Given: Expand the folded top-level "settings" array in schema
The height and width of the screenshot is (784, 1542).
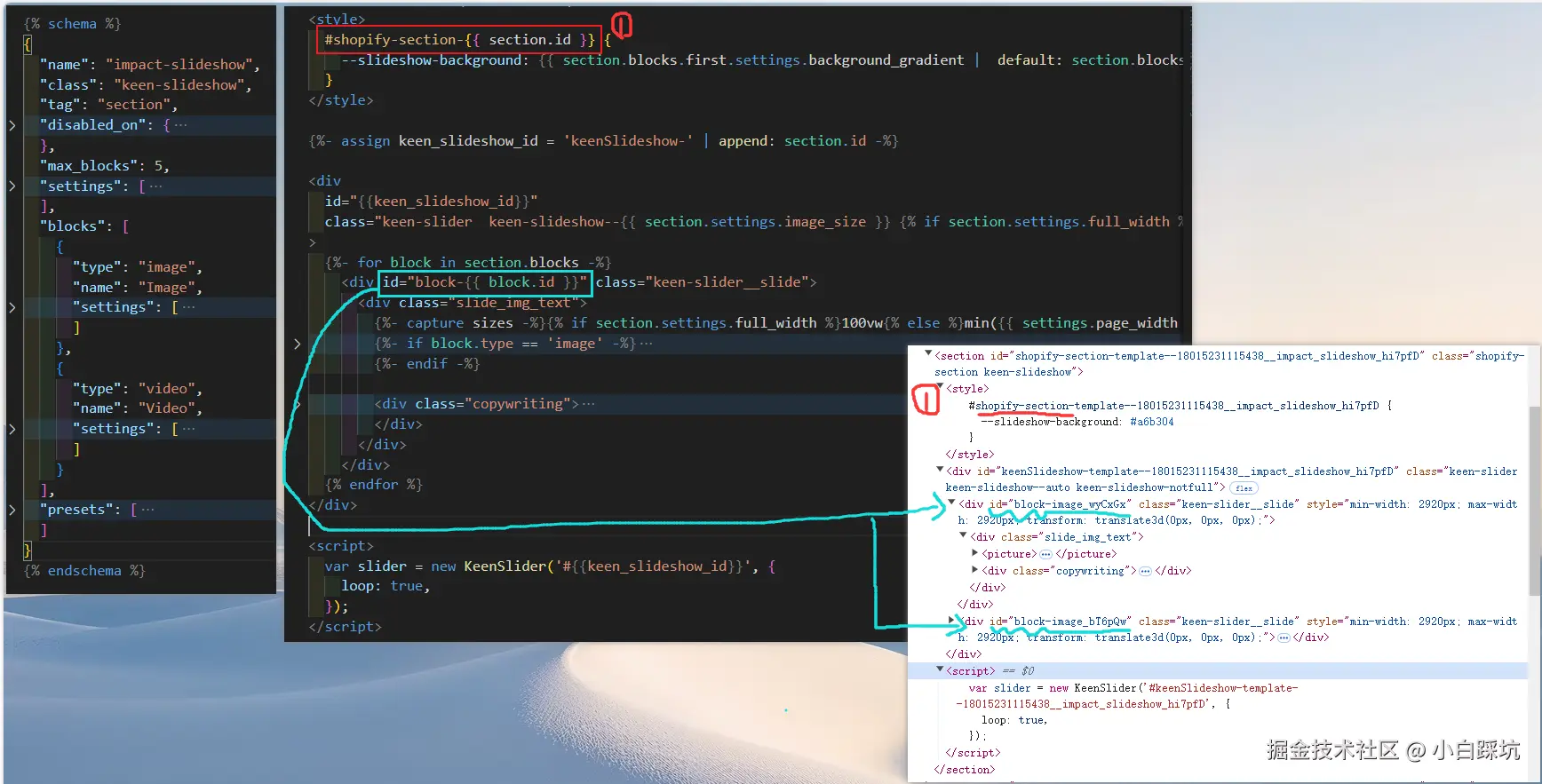Looking at the screenshot, I should point(12,186).
